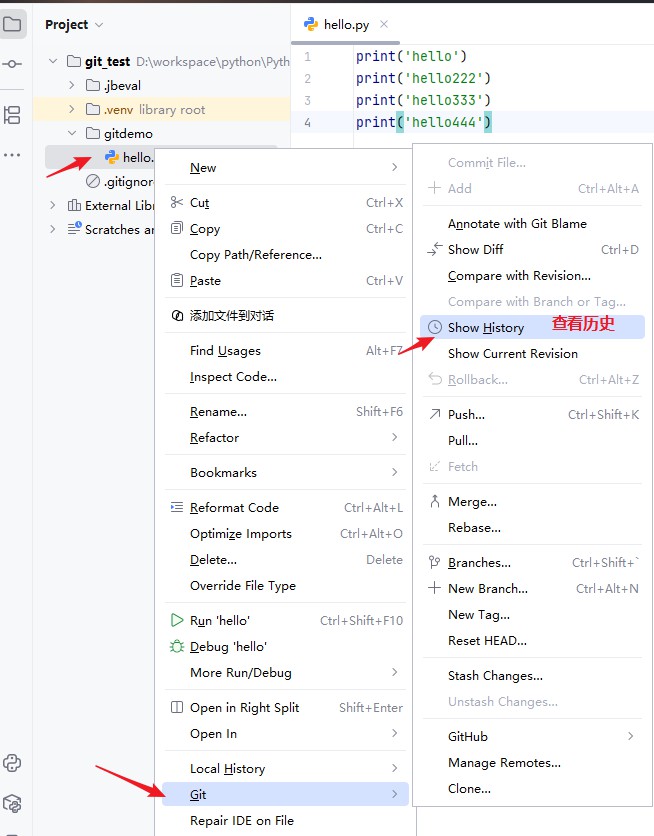
Task: Open the GitHub submenu arrow
Action: [x=631, y=736]
